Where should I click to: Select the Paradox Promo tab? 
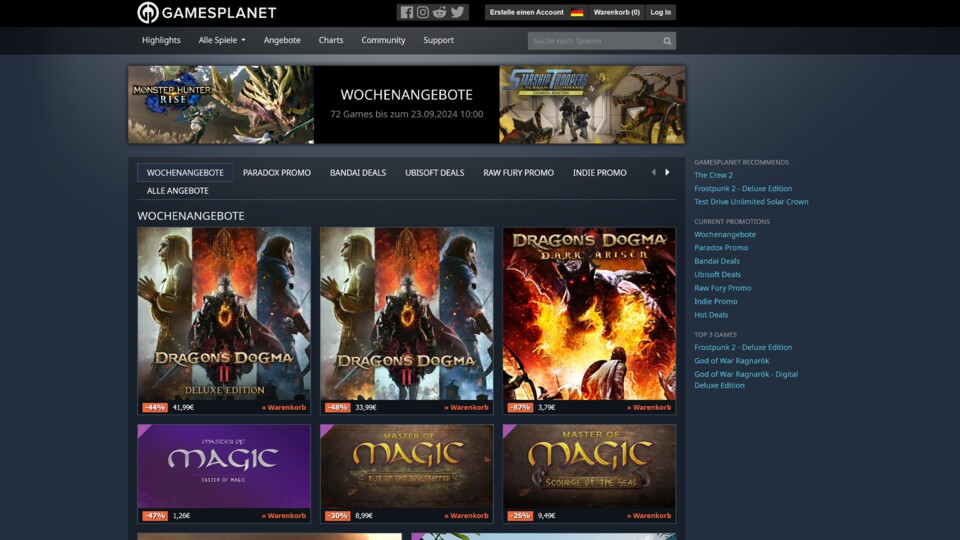click(277, 173)
